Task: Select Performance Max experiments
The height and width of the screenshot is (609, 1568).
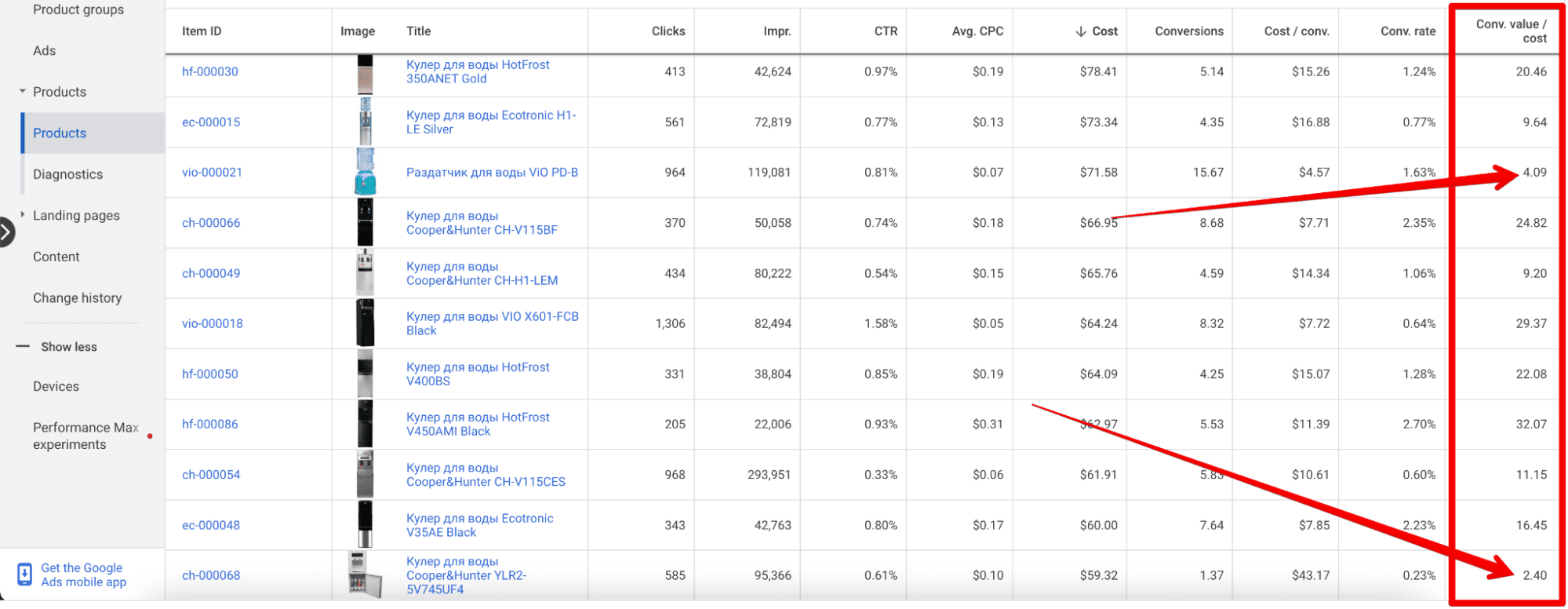Action: click(x=85, y=436)
